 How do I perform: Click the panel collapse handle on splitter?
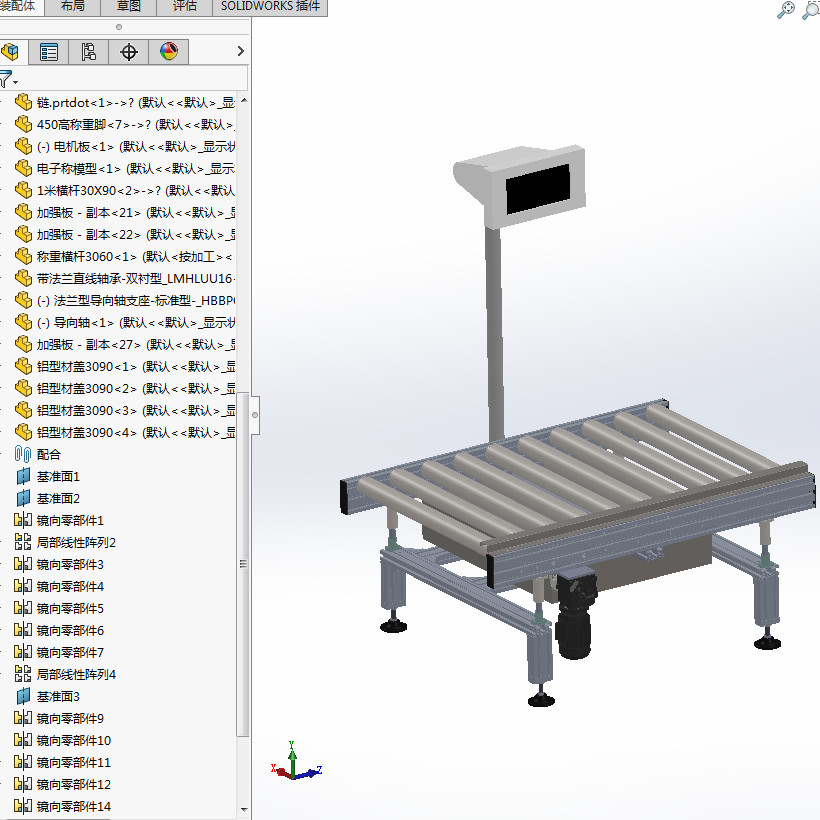click(x=255, y=415)
